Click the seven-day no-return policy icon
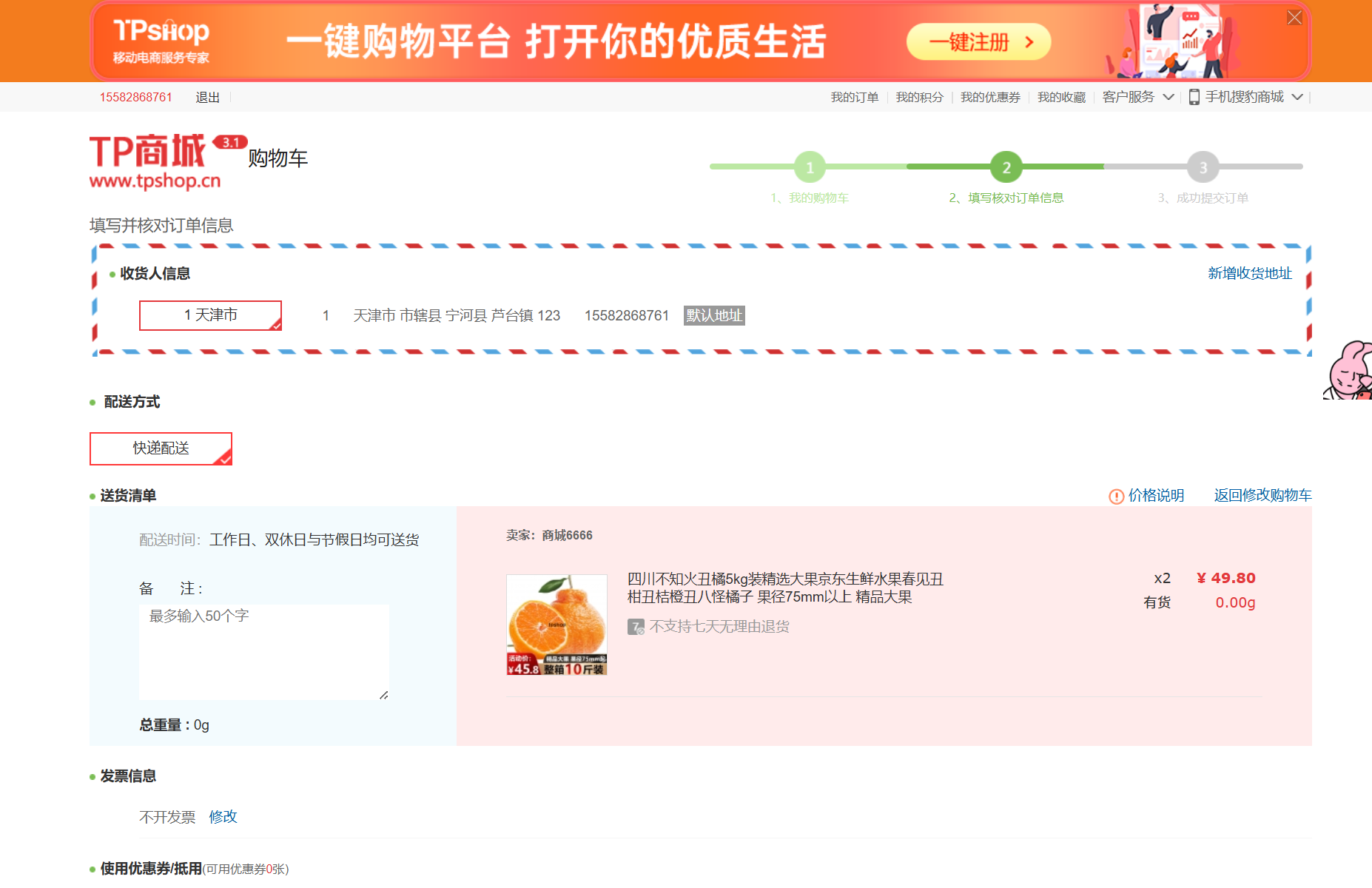Image resolution: width=1372 pixels, height=888 pixels. [x=635, y=627]
